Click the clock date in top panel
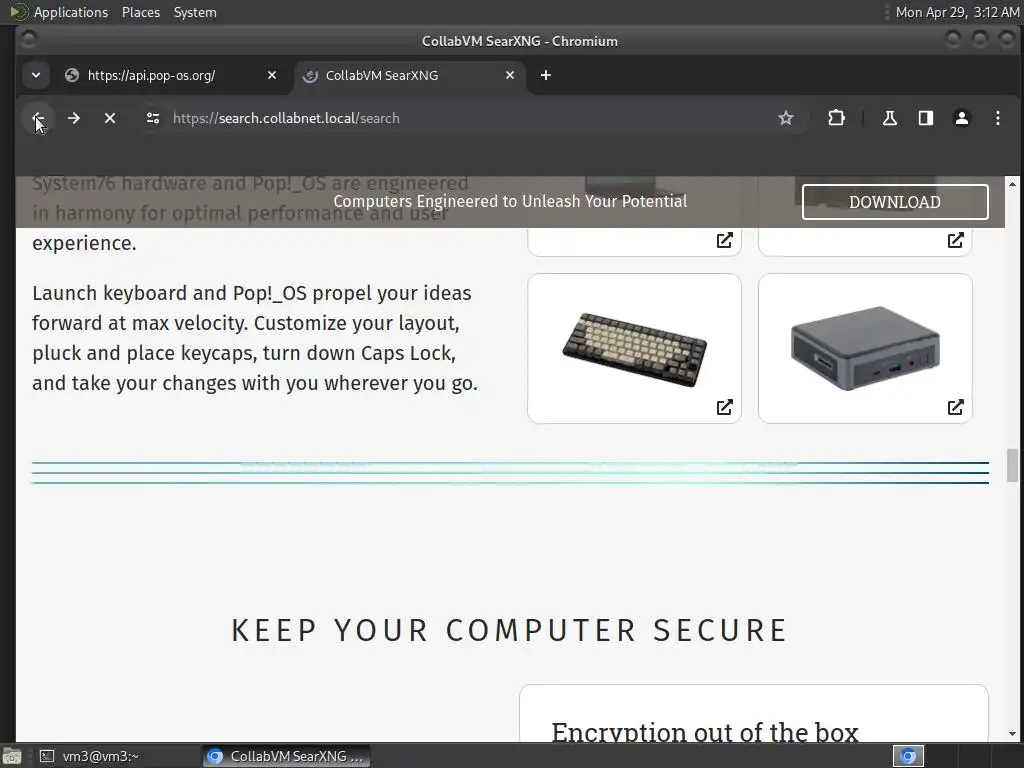The height and width of the screenshot is (768, 1024). tap(957, 12)
